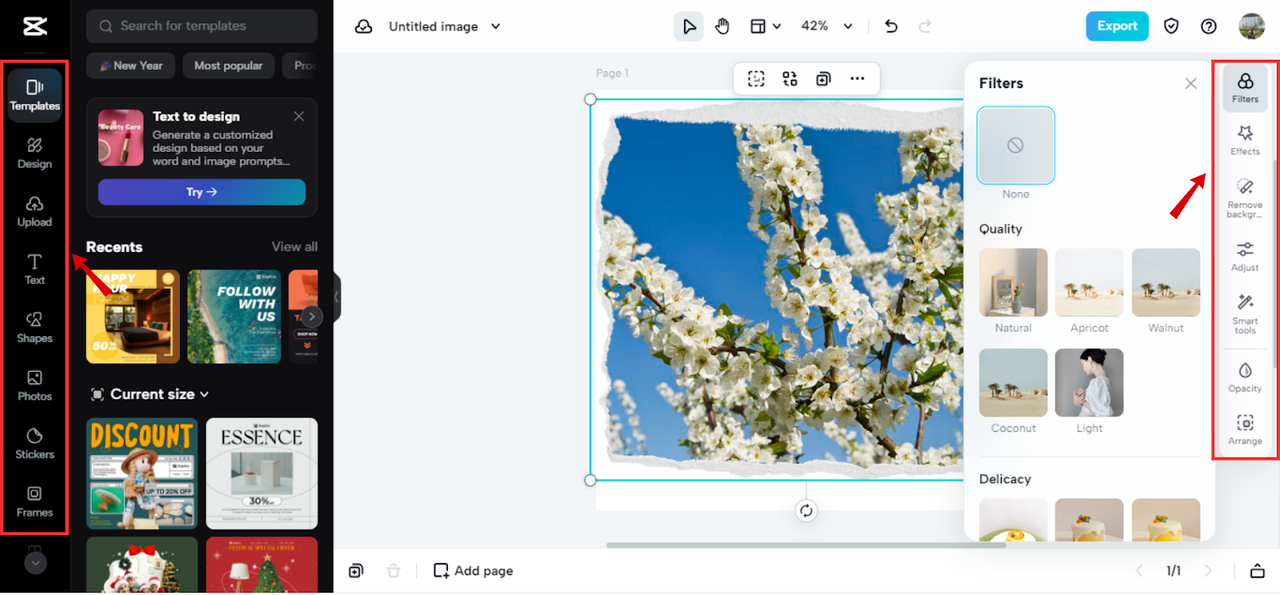Apply the Natural filter
The height and width of the screenshot is (595, 1280).
click(1013, 283)
